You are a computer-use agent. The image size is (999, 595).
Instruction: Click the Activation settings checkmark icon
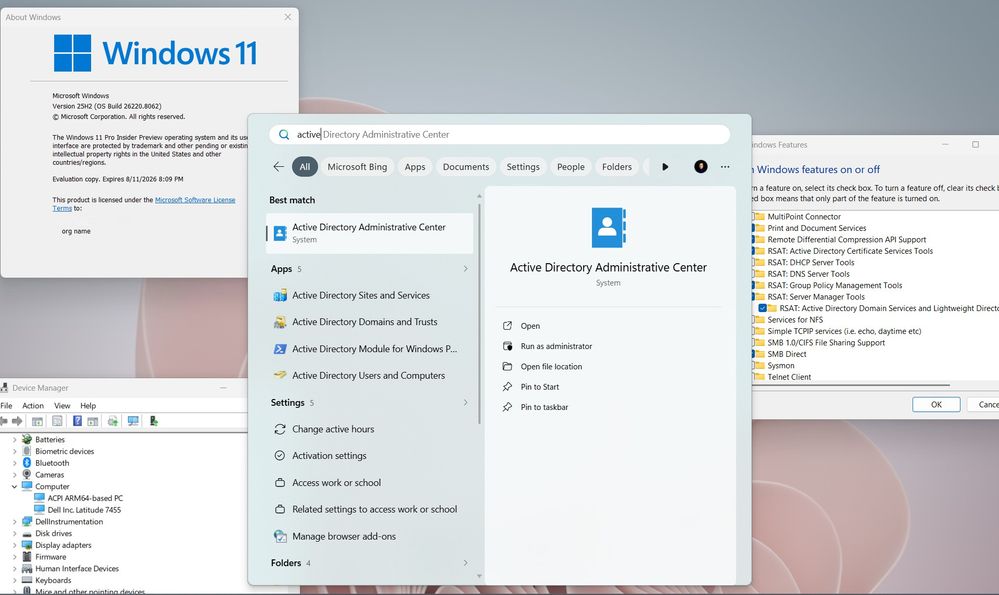point(280,455)
